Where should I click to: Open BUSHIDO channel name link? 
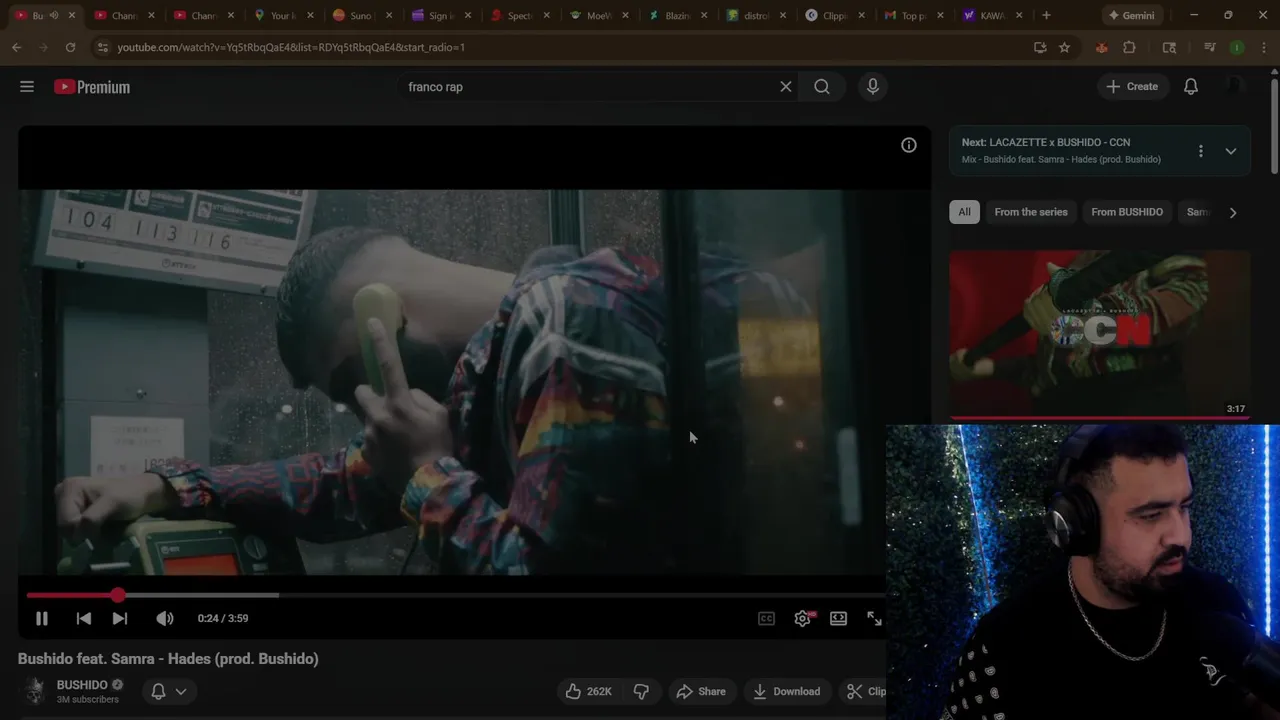(x=82, y=685)
